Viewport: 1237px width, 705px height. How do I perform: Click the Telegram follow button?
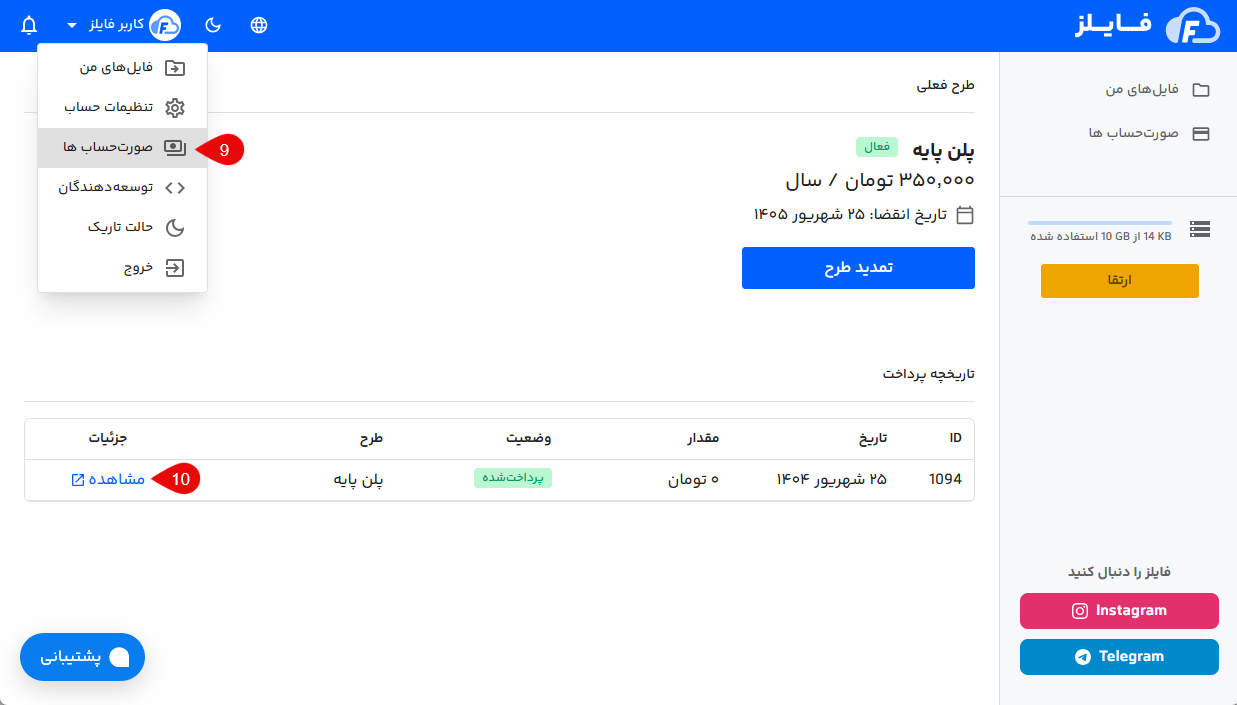1119,656
